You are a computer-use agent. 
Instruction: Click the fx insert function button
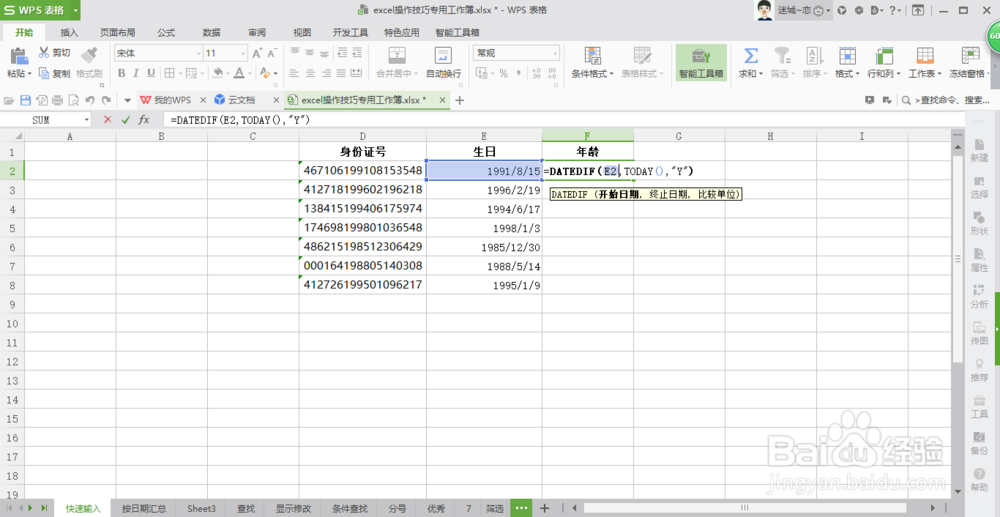click(144, 119)
